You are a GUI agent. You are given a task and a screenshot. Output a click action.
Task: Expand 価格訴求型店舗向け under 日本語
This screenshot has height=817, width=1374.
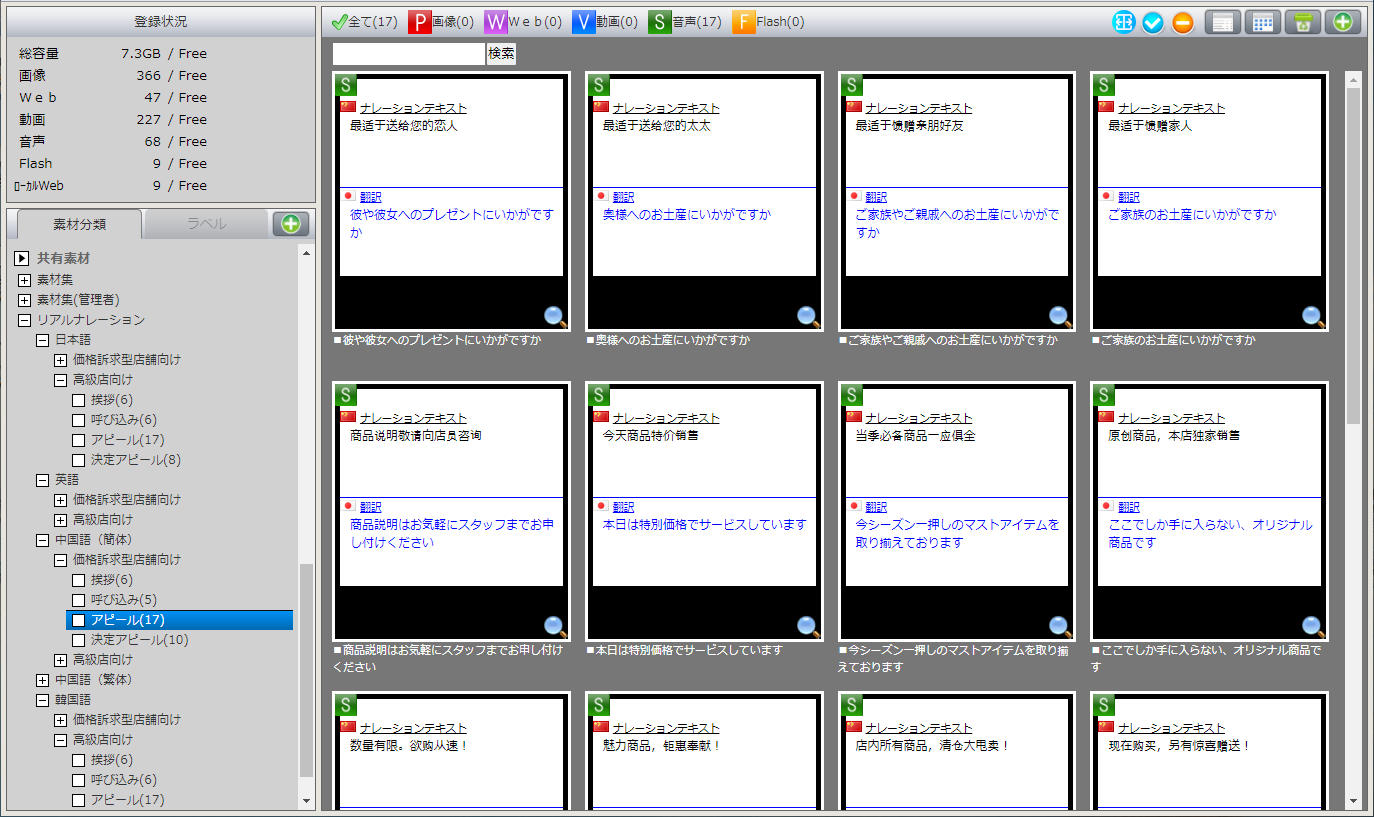click(x=61, y=360)
